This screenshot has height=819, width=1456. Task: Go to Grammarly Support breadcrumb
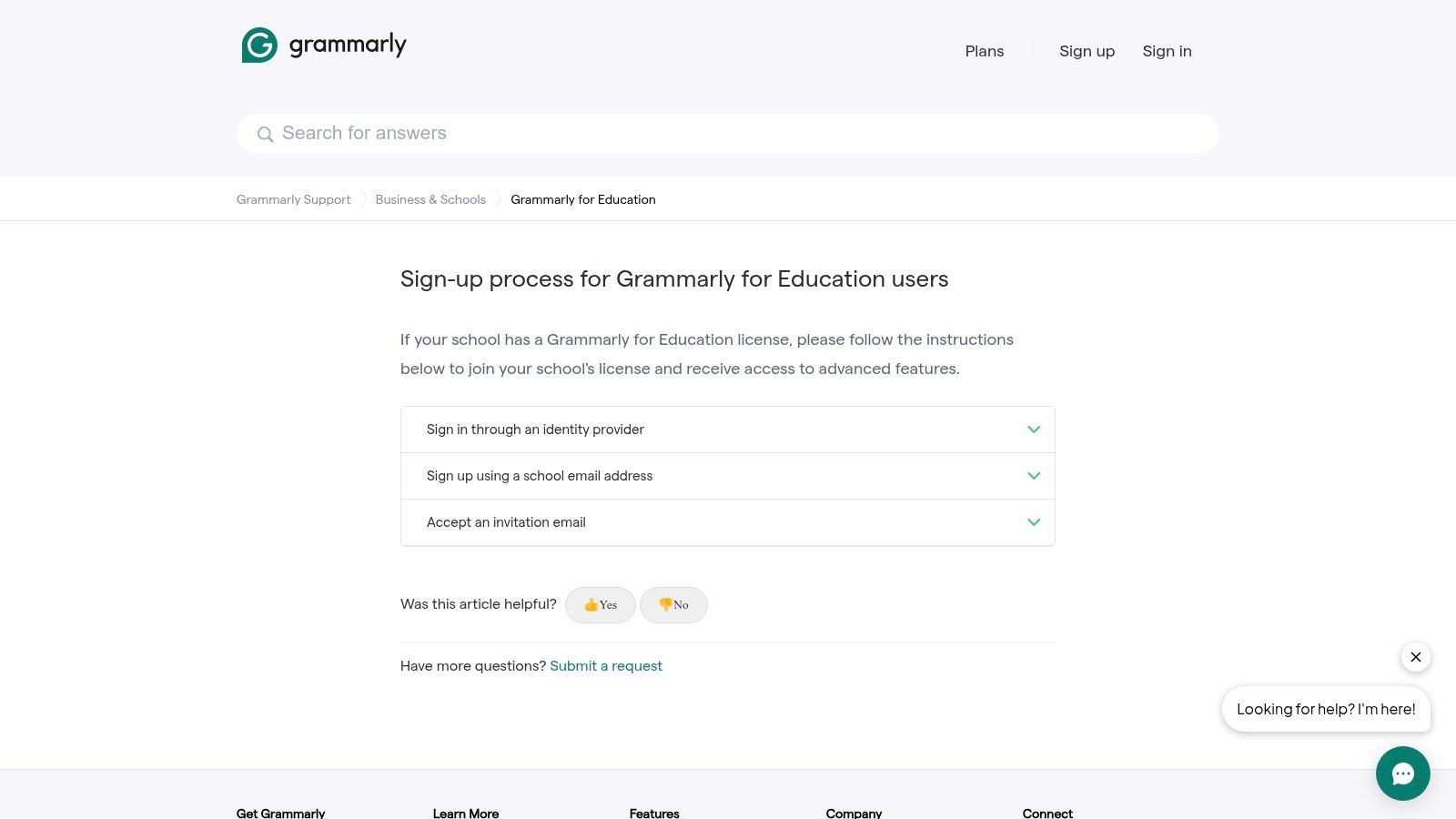click(x=293, y=199)
